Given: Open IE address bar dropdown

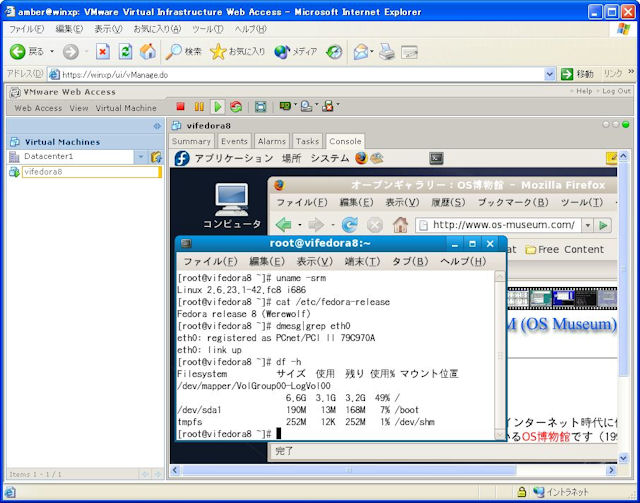Looking at the screenshot, I should click(549, 74).
